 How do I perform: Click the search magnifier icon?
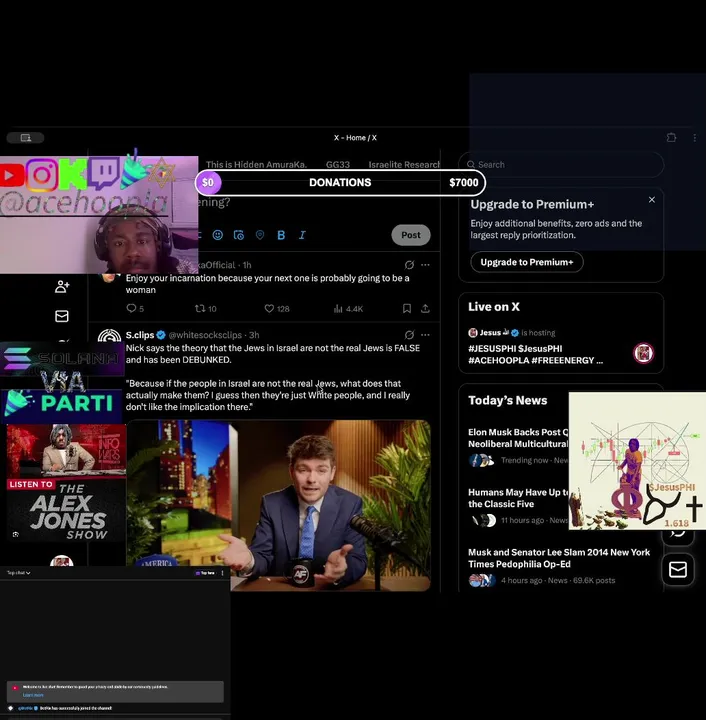471,164
